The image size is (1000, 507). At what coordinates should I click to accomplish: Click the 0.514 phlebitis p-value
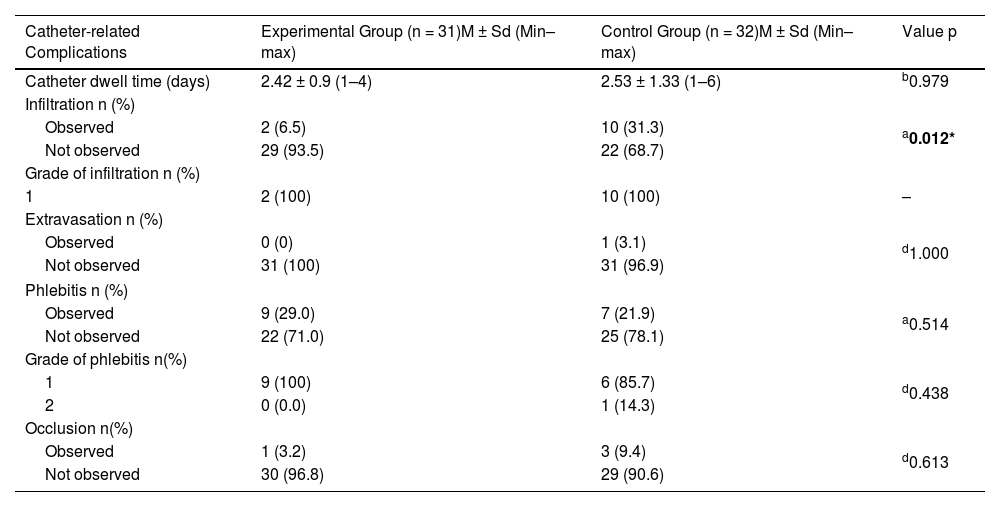pos(929,324)
